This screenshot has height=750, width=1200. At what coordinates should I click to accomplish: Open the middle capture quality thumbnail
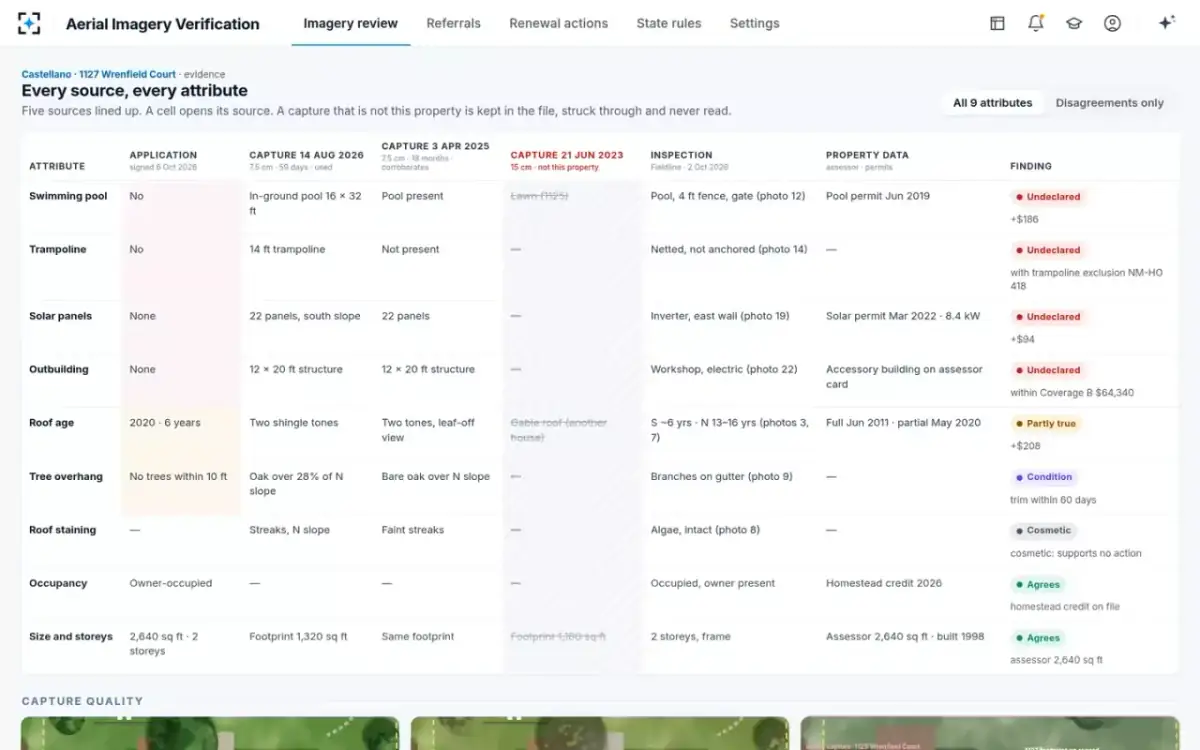tap(600, 733)
